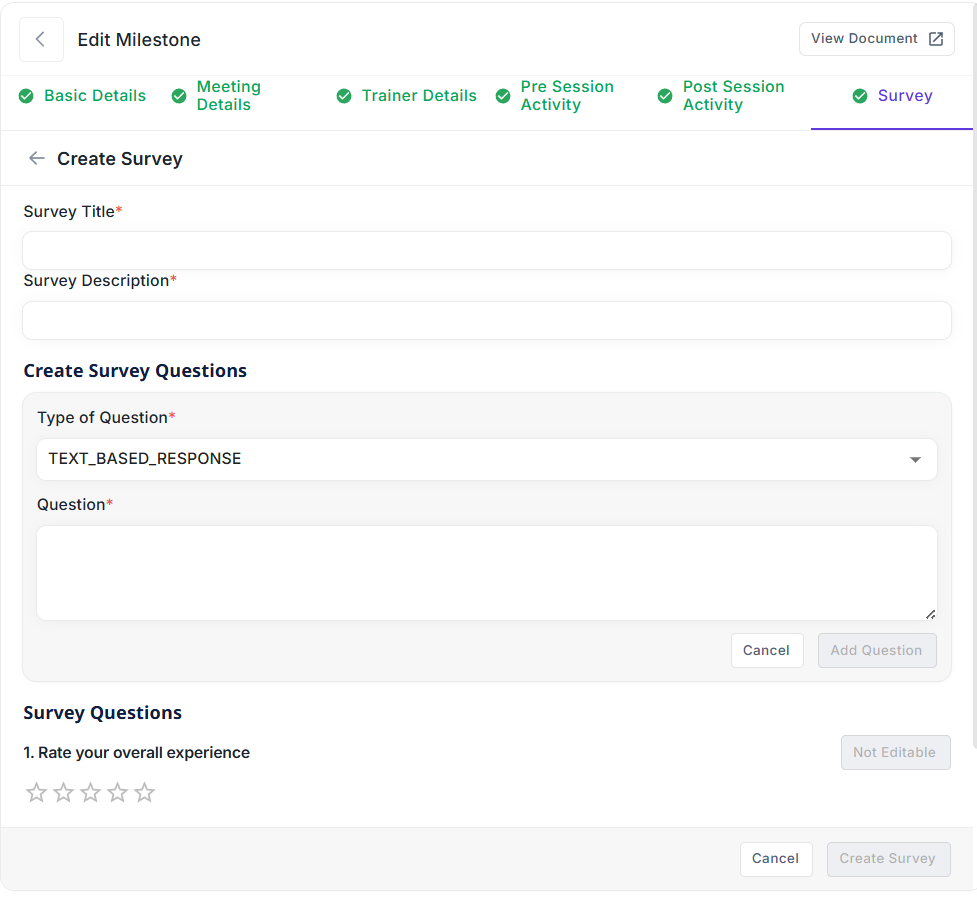
Task: Focus the Survey Title input field
Action: [x=486, y=250]
